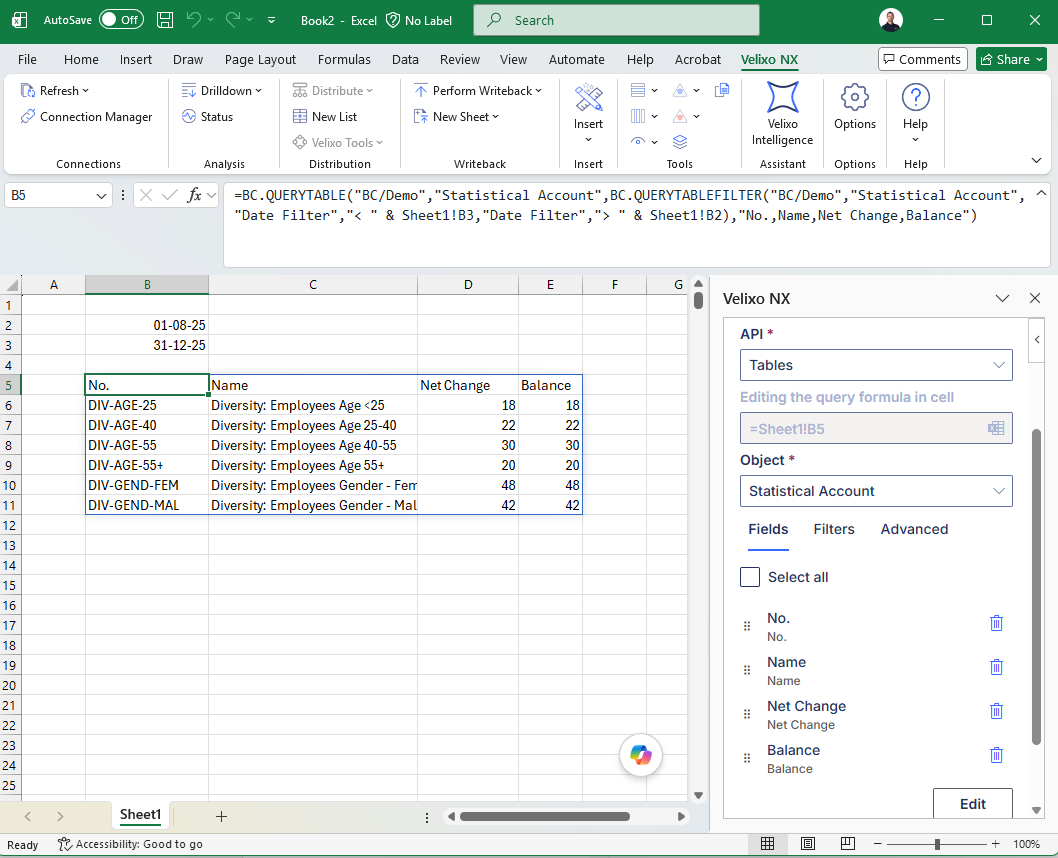Click the red triangle layers icon in Tools
This screenshot has height=858, width=1058.
point(680,116)
